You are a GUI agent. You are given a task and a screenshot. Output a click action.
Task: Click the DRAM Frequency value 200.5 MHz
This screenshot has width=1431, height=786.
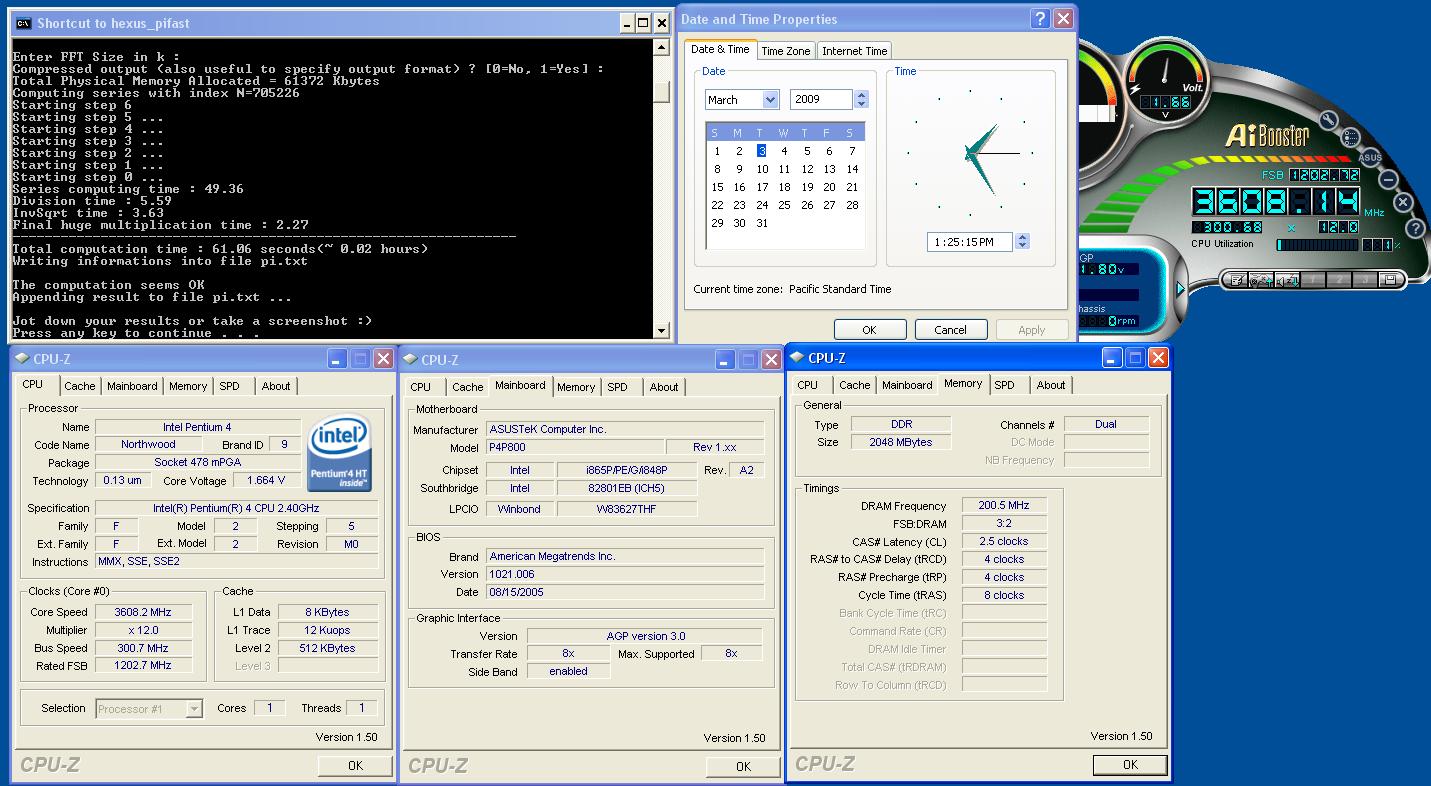1004,506
